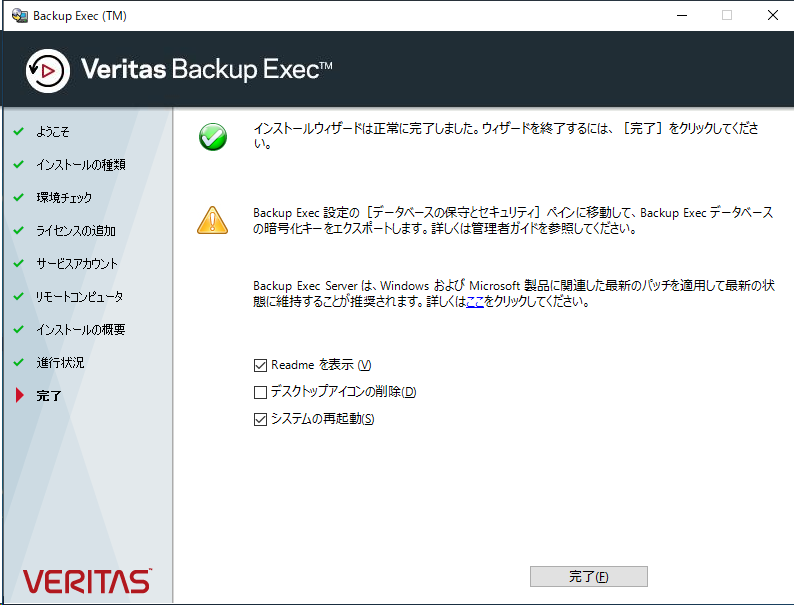The width and height of the screenshot is (794, 605).
Task: Select the ようこそ step in sidebar
Action: [x=53, y=132]
